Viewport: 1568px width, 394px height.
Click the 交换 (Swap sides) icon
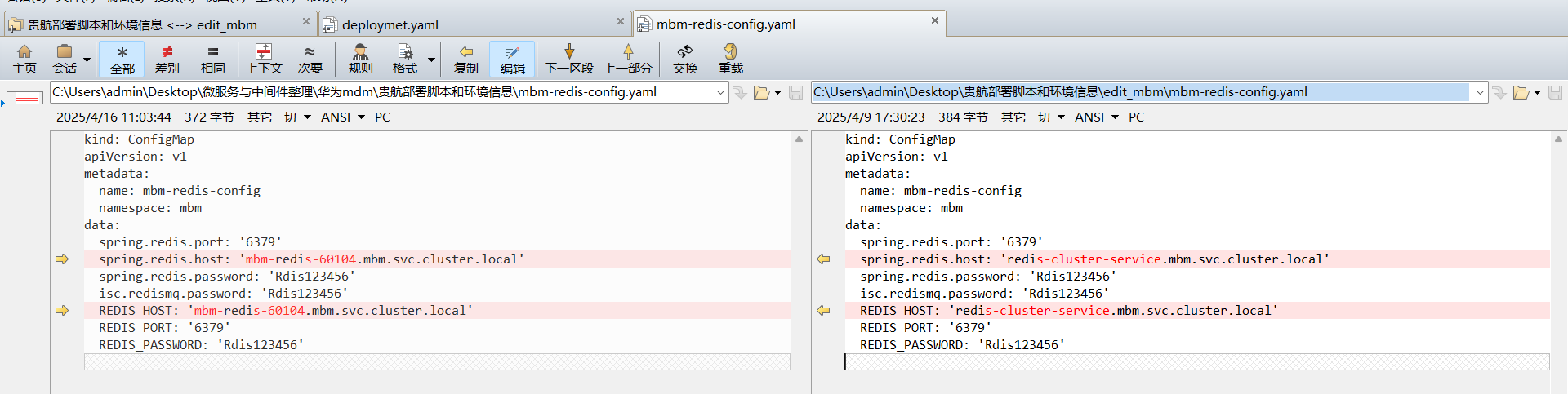[684, 59]
